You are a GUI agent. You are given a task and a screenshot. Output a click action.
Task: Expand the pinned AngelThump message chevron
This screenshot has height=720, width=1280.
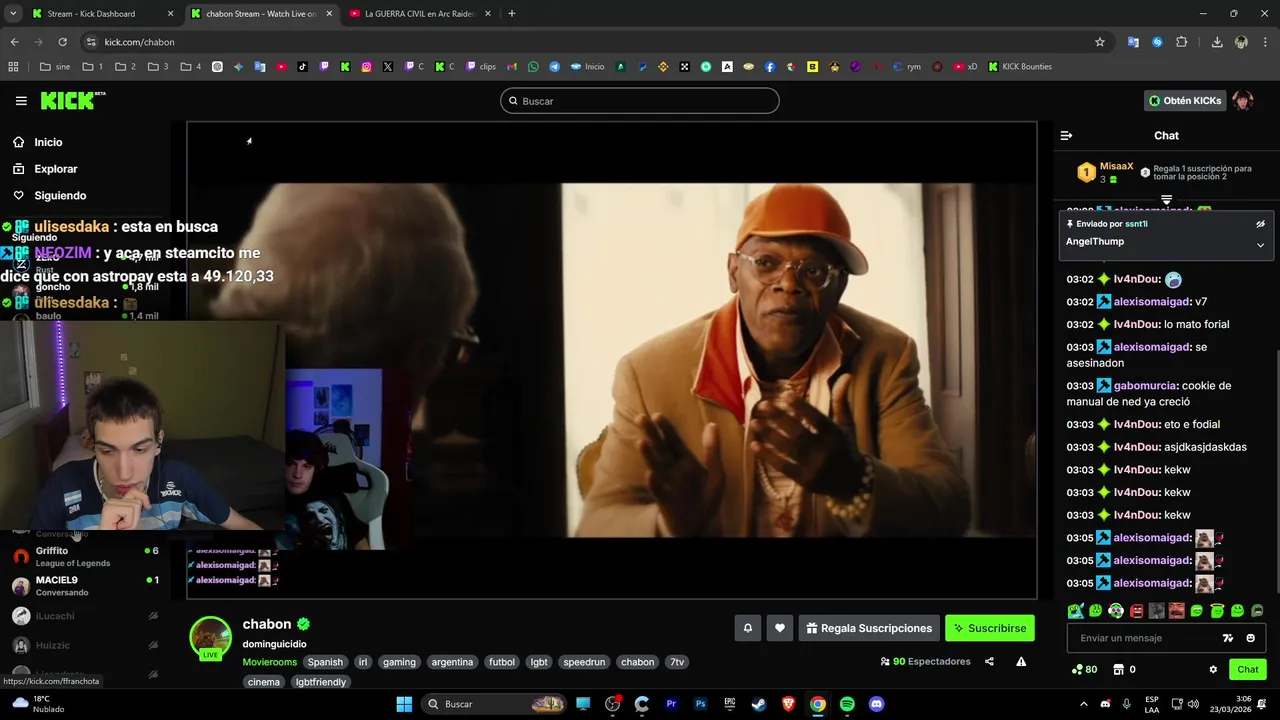point(1260,244)
